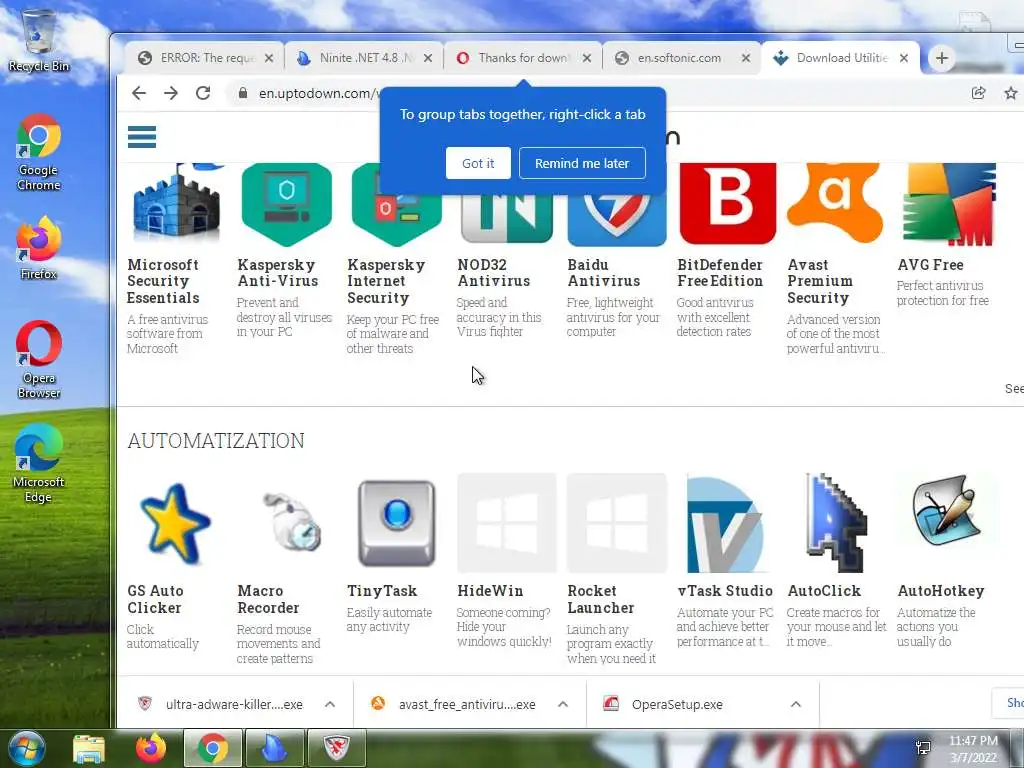Viewport: 1024px width, 768px height.
Task: Open the Baidu Antivirus title link
Action: (603, 273)
